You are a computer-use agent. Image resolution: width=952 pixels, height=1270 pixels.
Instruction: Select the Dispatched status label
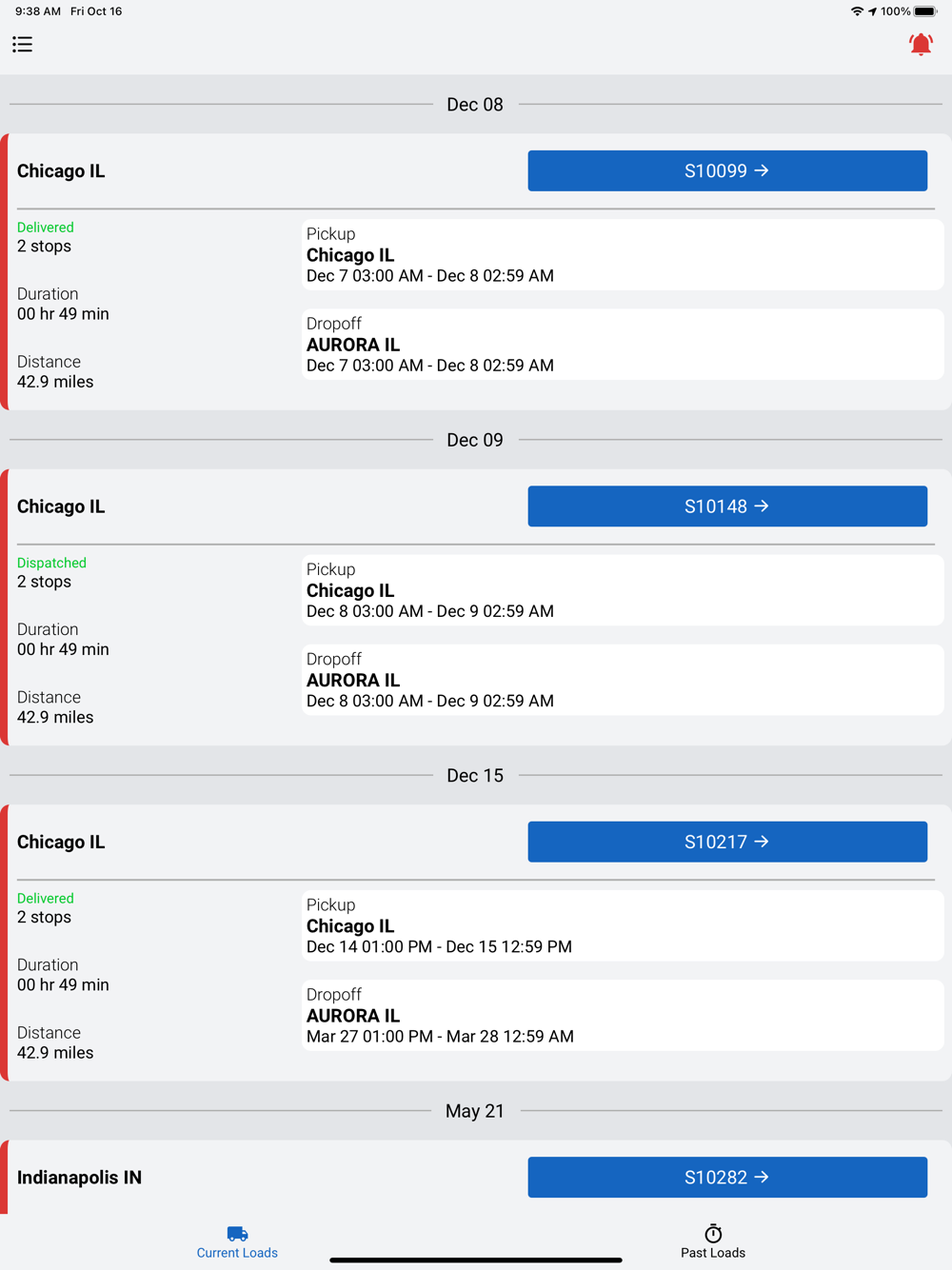(51, 563)
